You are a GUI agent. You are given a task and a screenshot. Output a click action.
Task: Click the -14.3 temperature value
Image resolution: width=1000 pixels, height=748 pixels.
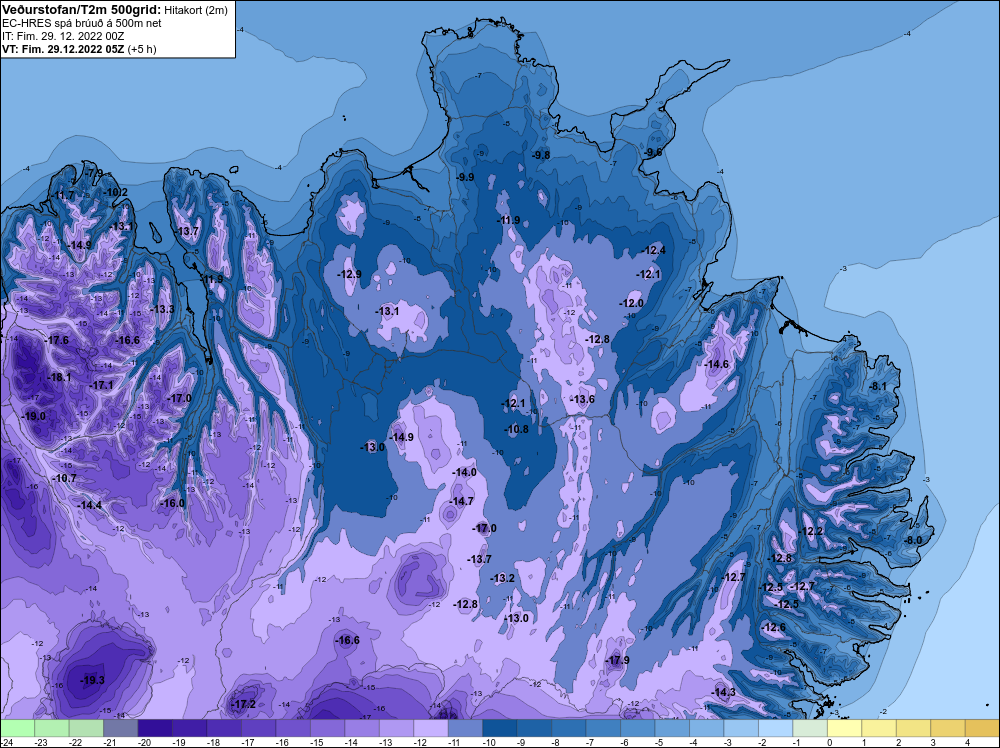click(723, 693)
